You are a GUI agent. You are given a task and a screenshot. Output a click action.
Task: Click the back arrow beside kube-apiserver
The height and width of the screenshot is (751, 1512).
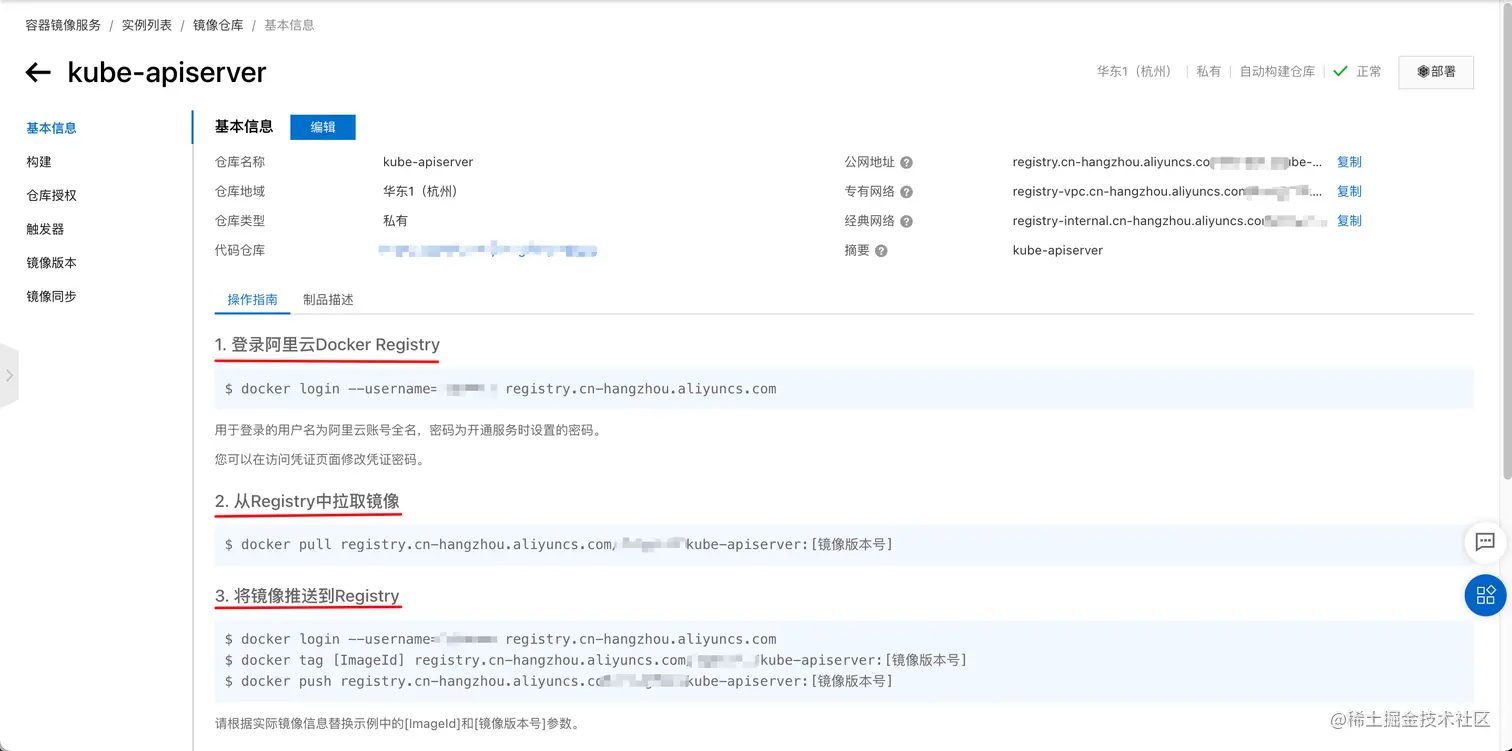[x=38, y=72]
